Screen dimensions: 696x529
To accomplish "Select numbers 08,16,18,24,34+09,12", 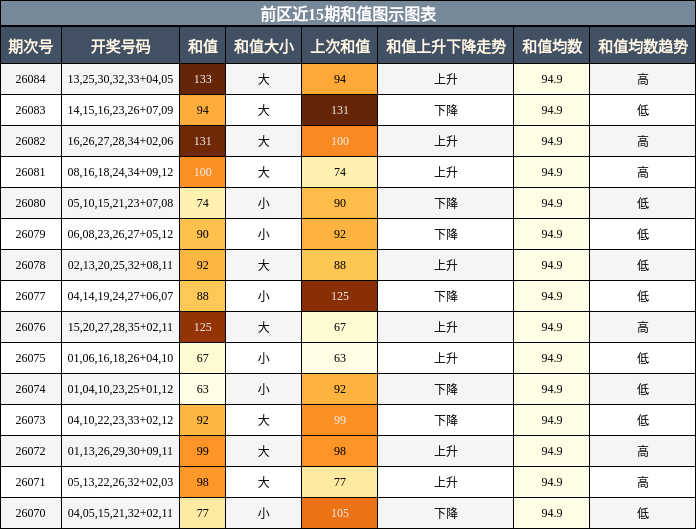I will pyautogui.click(x=120, y=172).
